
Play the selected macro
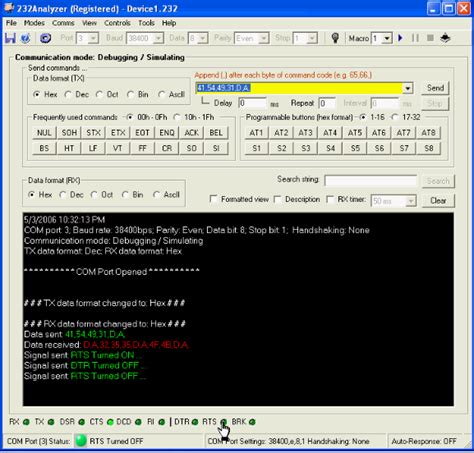400,38
